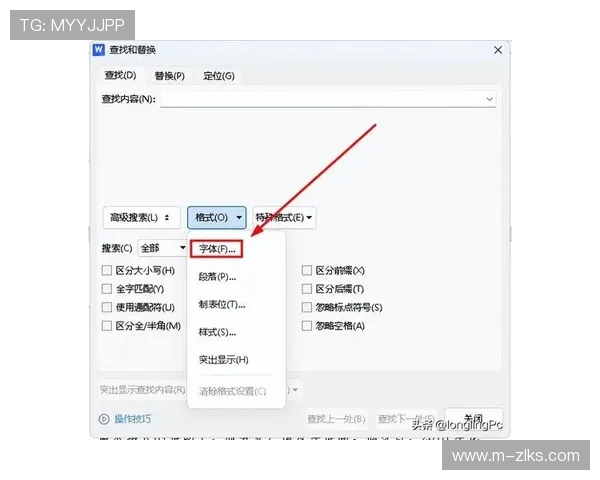Click the play-circle icon beside 操作技巧
The width and height of the screenshot is (600, 480).
104,419
